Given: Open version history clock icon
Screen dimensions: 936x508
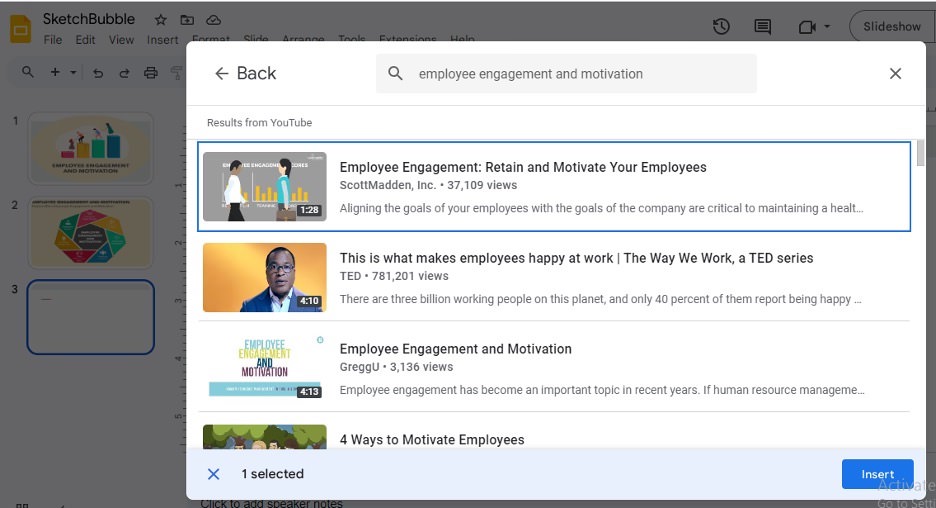Looking at the screenshot, I should [721, 26].
